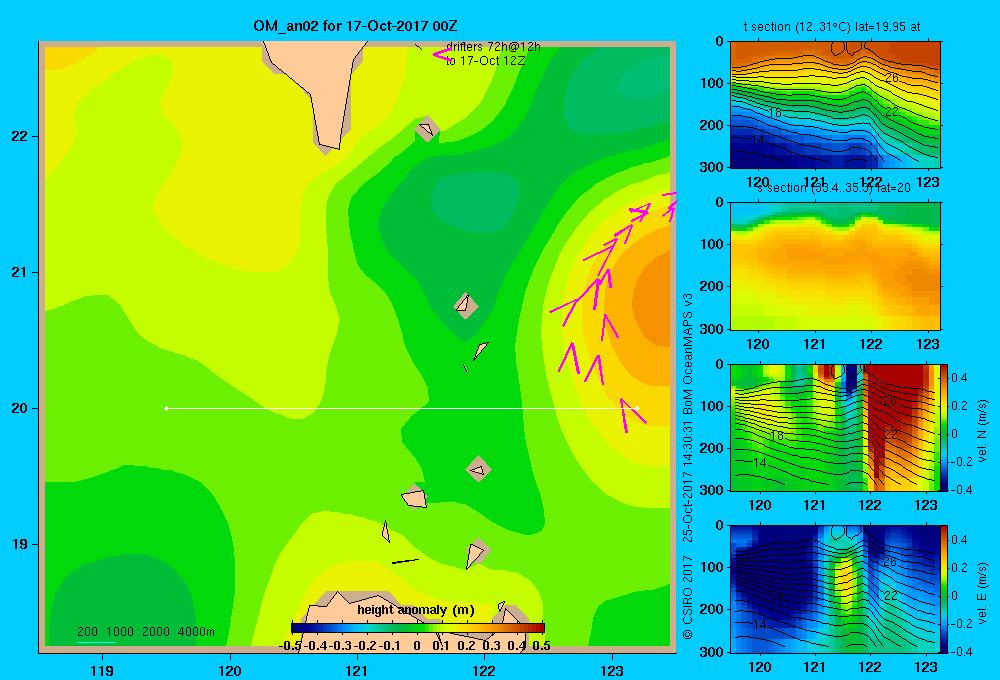Viewport: 1000px width, 680px height.
Task: Click the vel. E vertical color bar
Action: point(945,589)
